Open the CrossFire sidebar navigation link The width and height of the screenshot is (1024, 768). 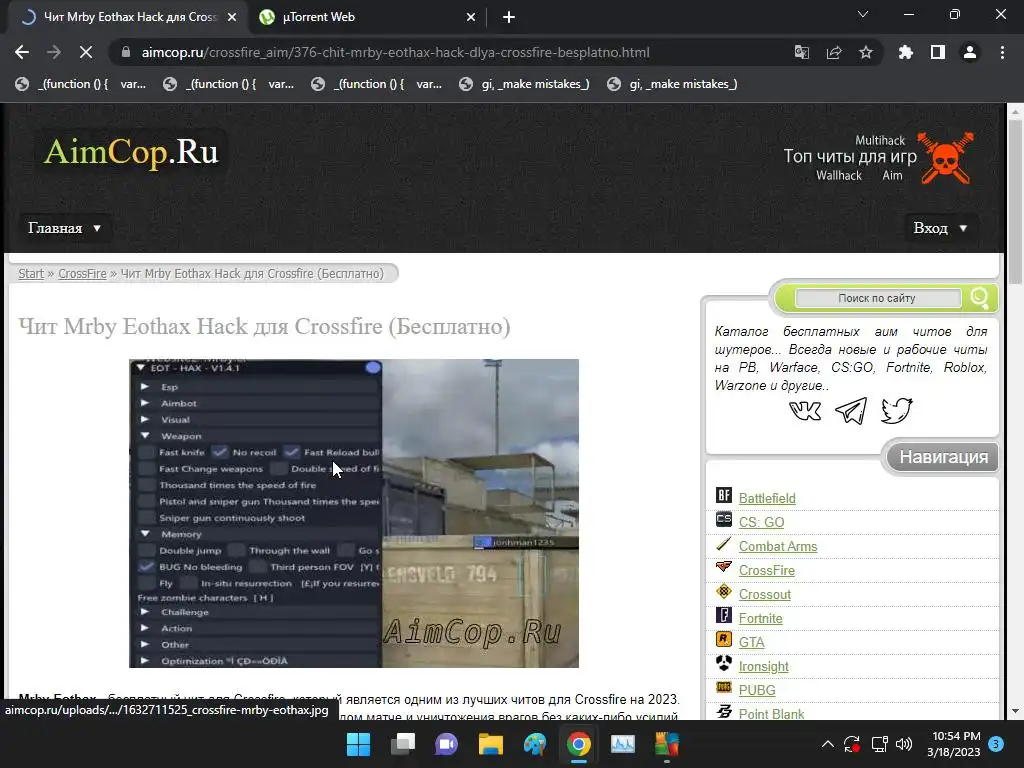pos(767,570)
